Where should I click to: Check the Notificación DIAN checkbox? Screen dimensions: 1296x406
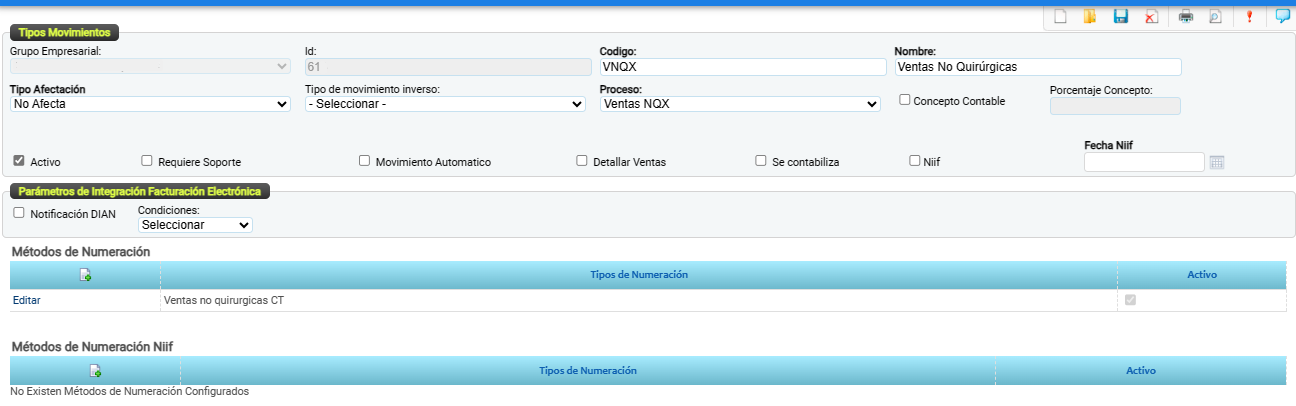point(19,213)
